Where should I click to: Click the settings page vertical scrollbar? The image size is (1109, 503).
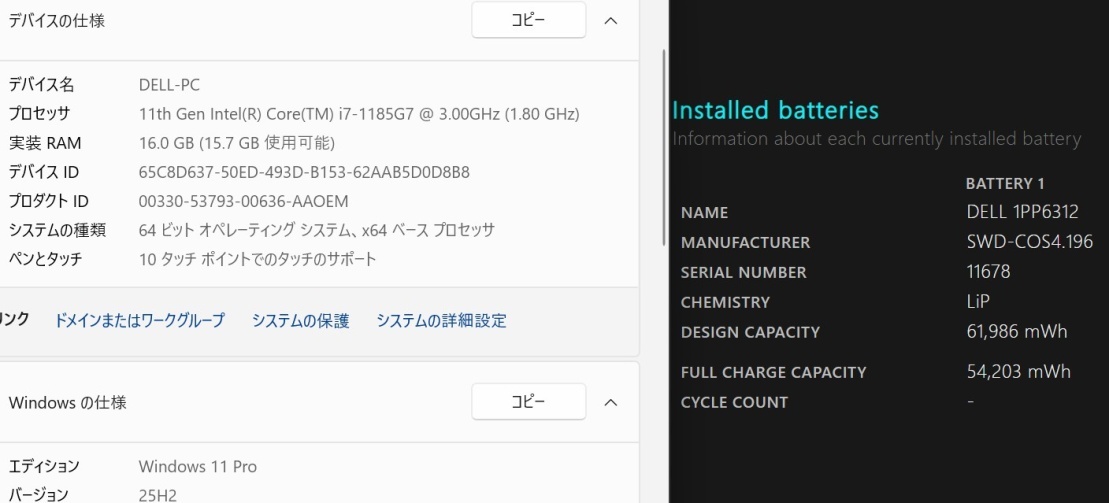click(664, 150)
